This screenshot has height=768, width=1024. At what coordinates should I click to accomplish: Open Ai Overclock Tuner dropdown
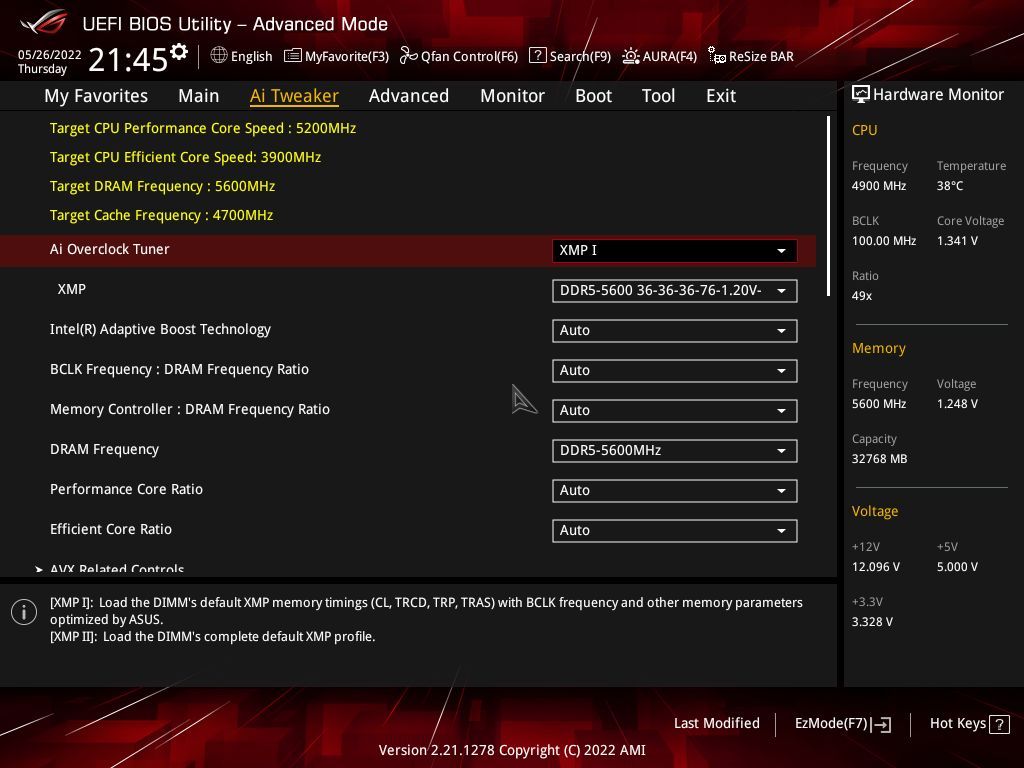click(674, 251)
